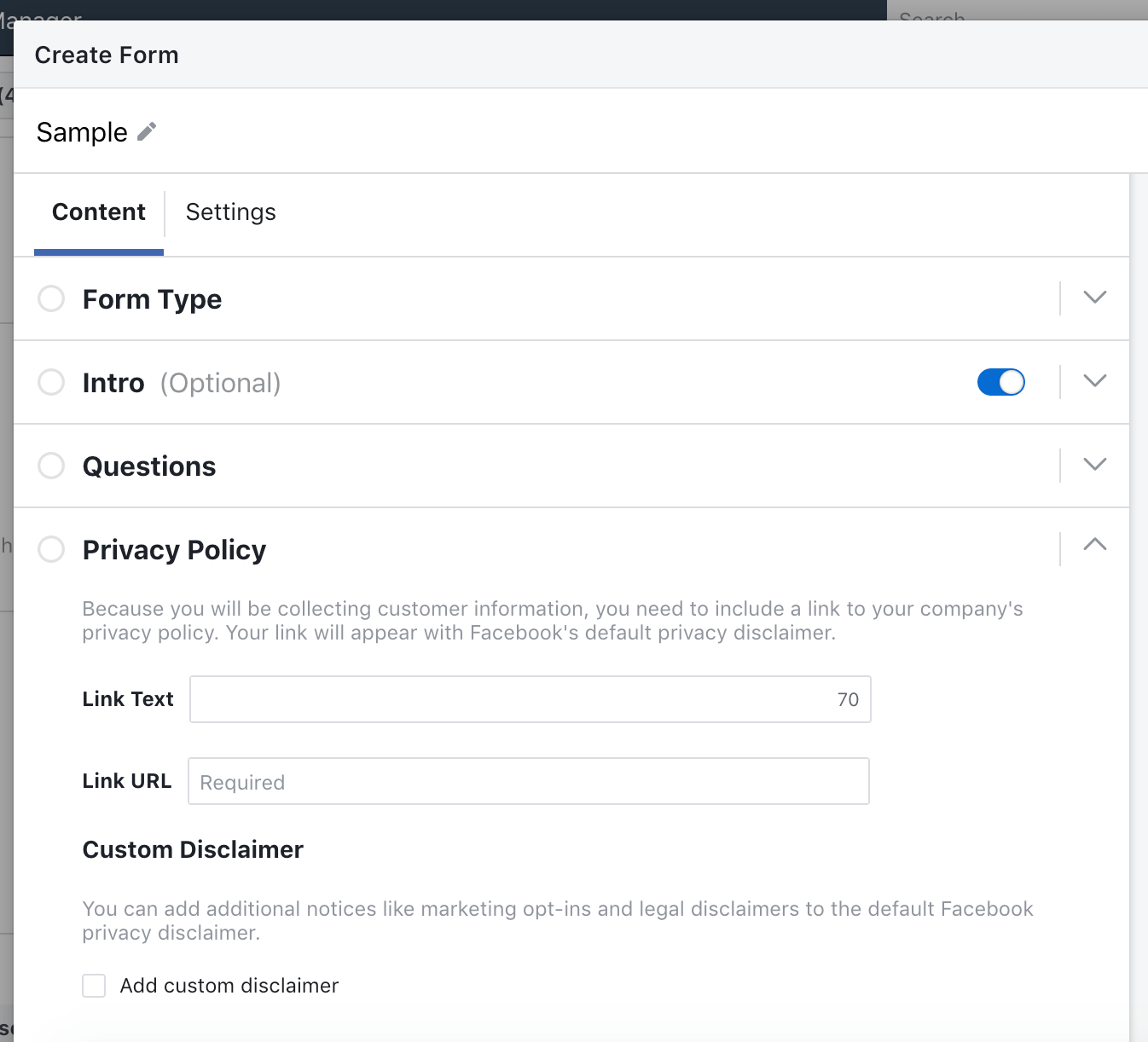The width and height of the screenshot is (1148, 1042).
Task: Click the Add custom disclaimer label
Action: click(x=229, y=986)
